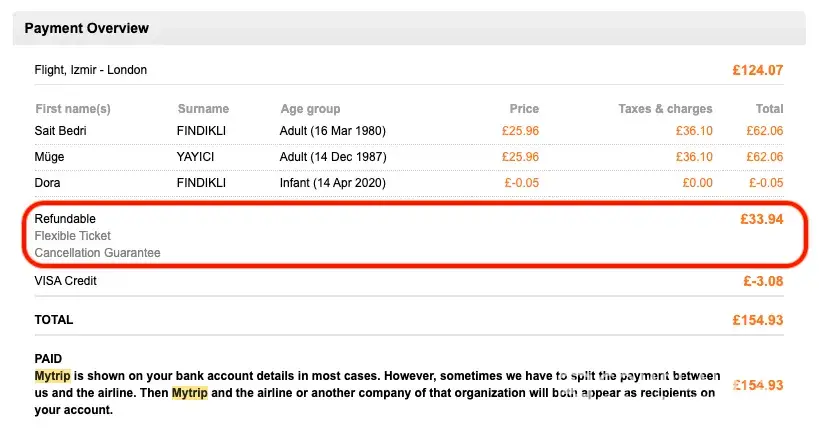Viewport: 819px width, 436px height.
Task: Click the Refundable label
Action: click(x=66, y=219)
